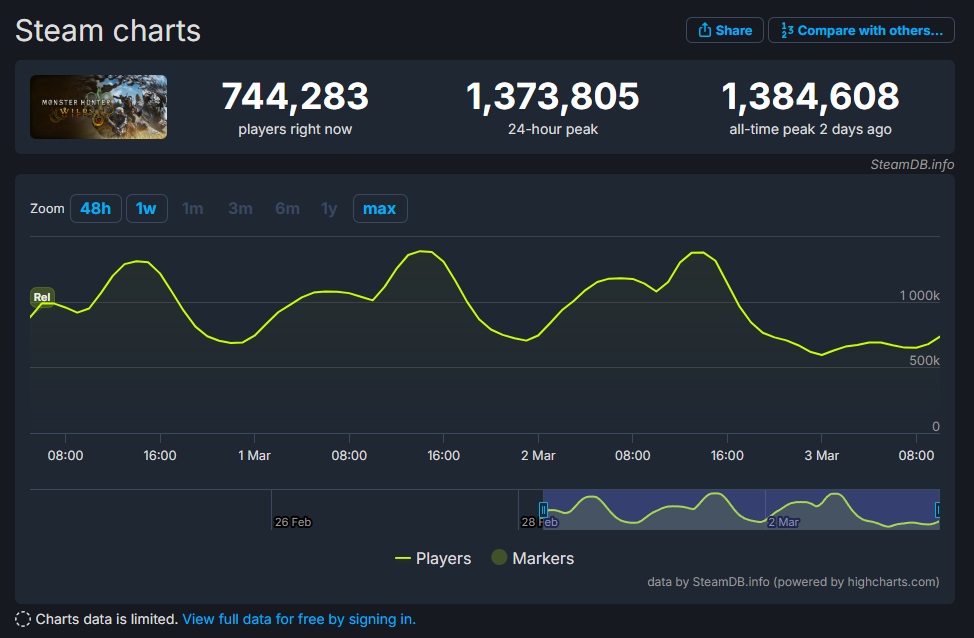Click the all-time peak 2 days ago caption

coord(810,129)
